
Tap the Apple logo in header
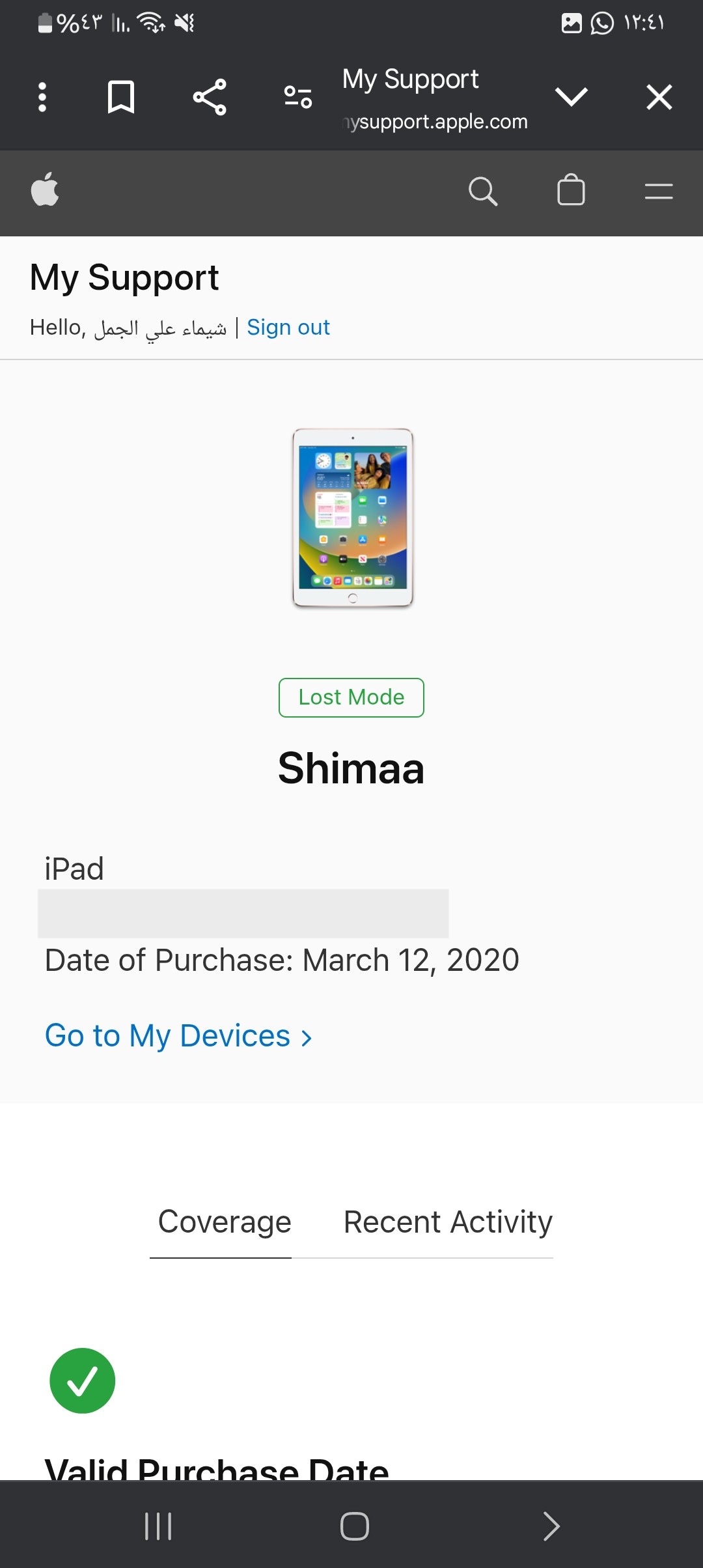(45, 189)
